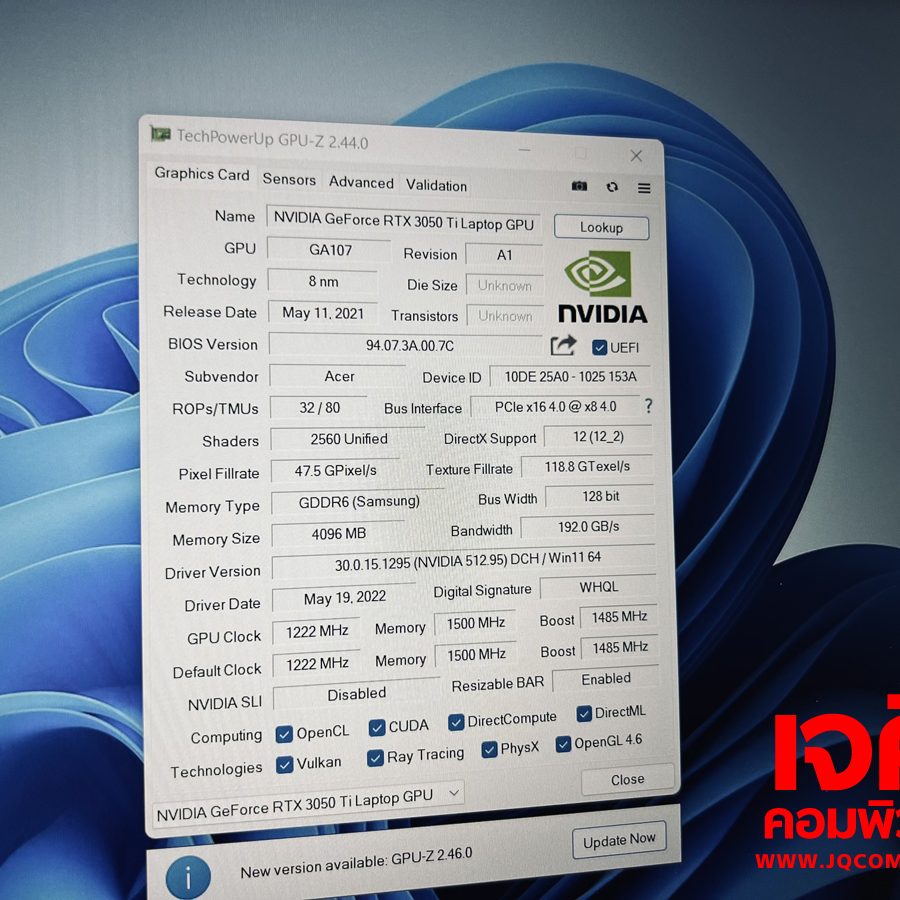Toggle the CUDA checkbox
Viewport: 900px width, 900px height.
(x=377, y=728)
